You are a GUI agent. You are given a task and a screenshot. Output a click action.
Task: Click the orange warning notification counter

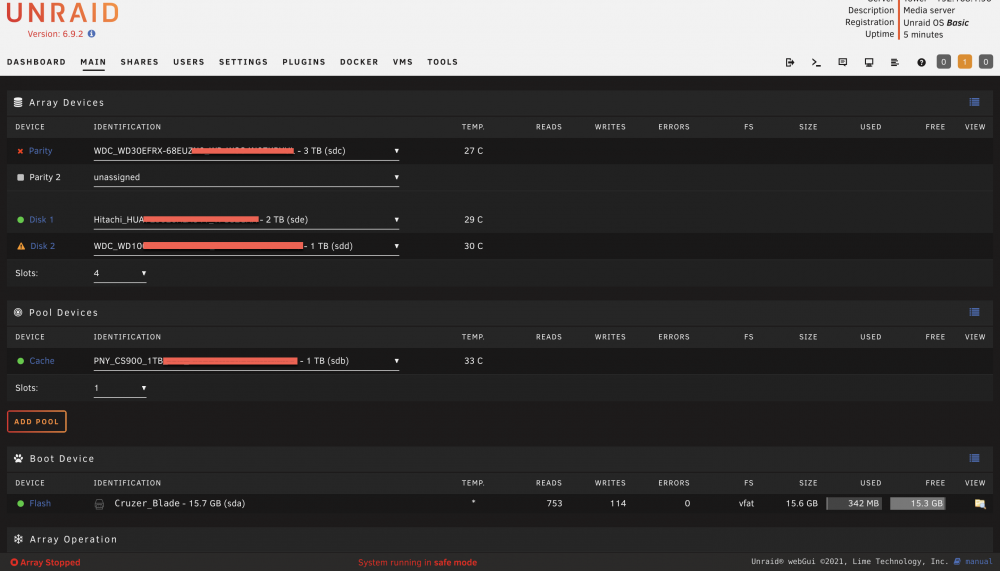click(x=964, y=62)
